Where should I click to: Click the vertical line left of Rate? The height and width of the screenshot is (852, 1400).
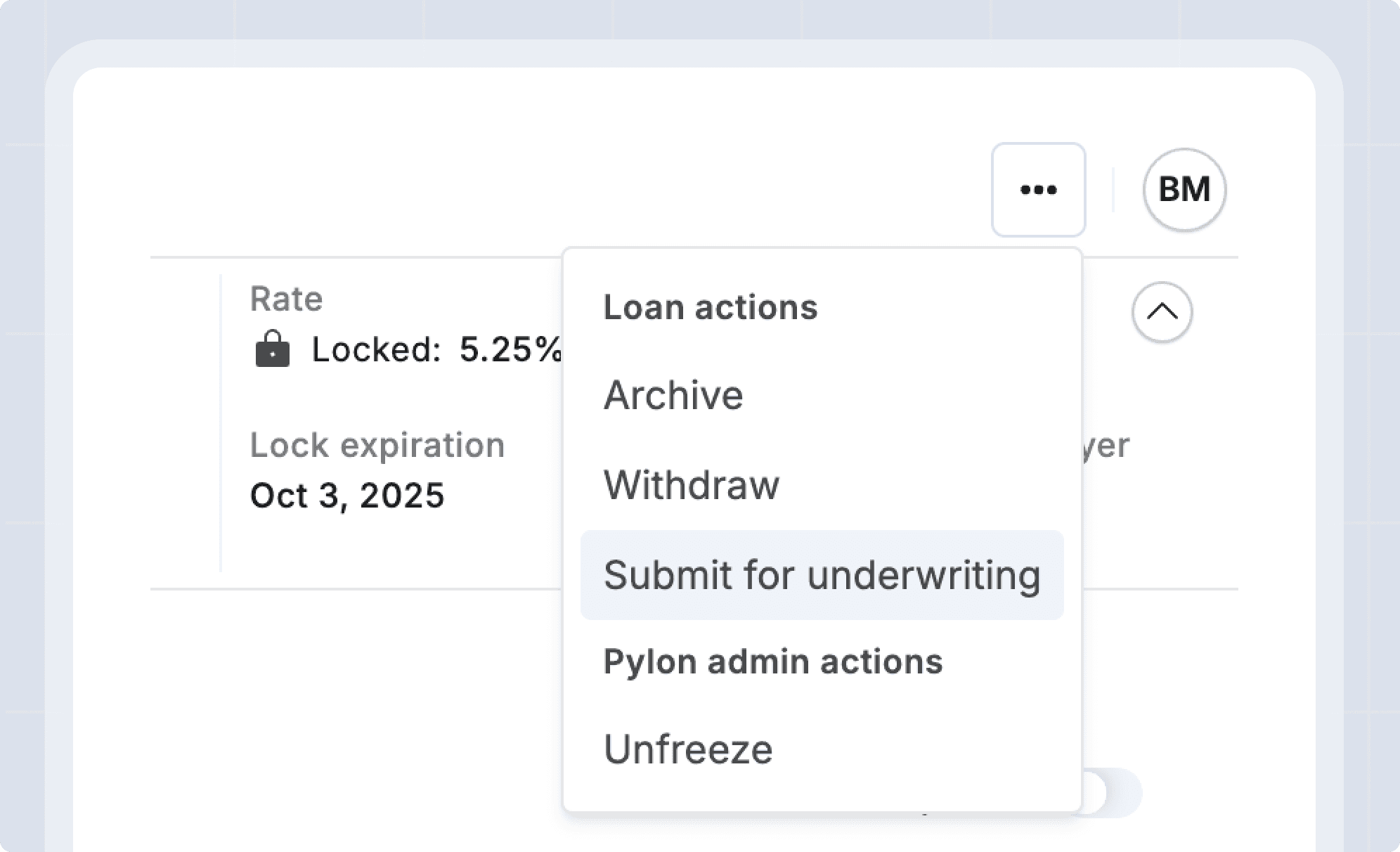pos(221,422)
